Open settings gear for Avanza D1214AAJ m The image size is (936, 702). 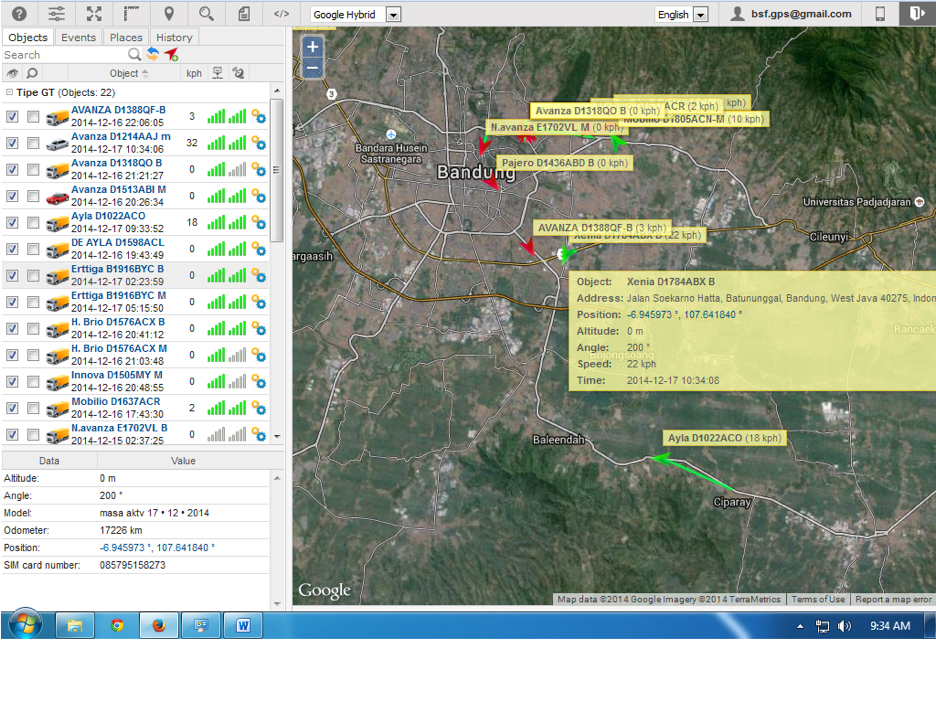pyautogui.click(x=258, y=143)
